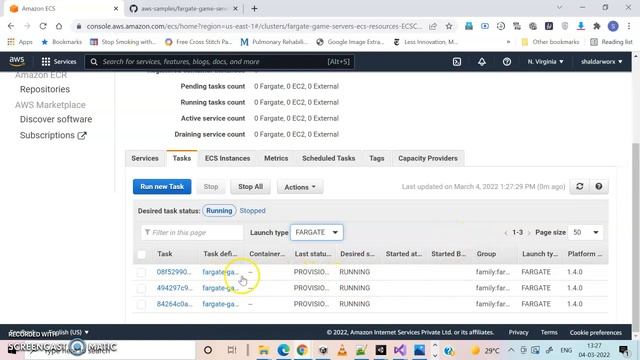Open the Page size dropdown
Screen dimensions: 640x360
click(x=585, y=232)
